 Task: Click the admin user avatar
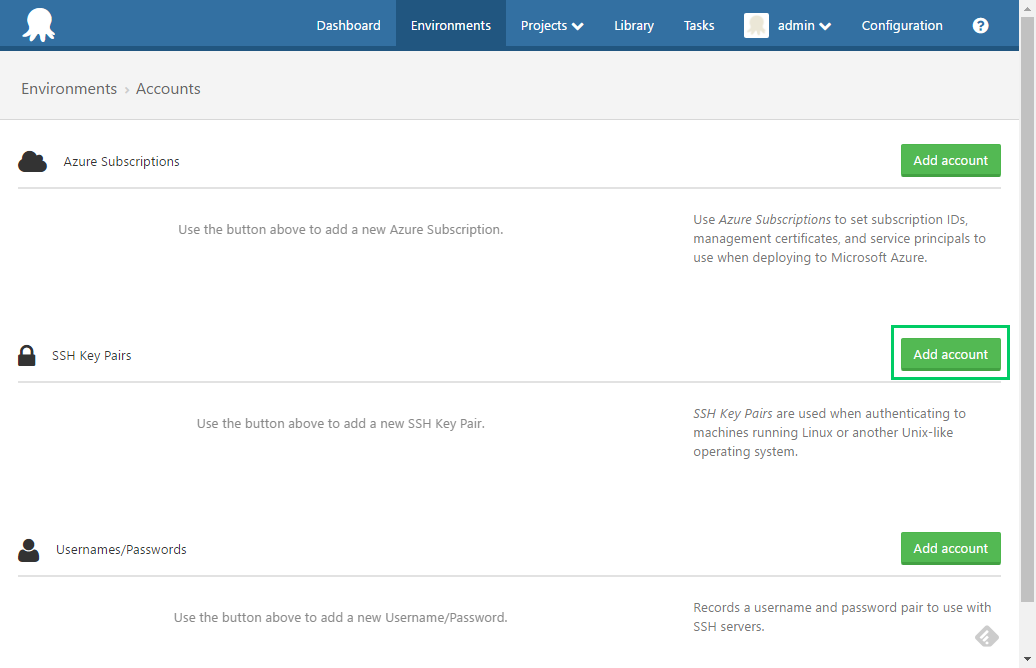click(x=756, y=26)
